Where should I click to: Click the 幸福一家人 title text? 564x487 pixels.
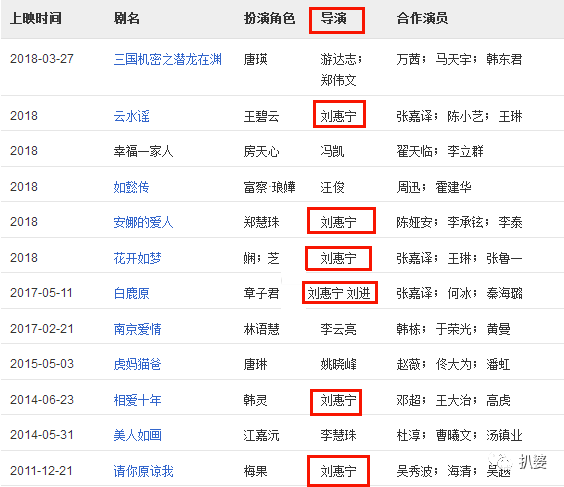tap(144, 151)
